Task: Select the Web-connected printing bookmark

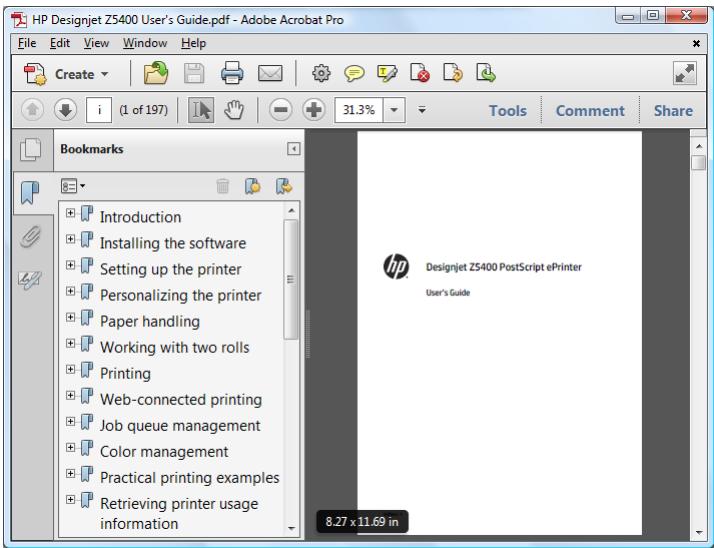Action: [181, 399]
